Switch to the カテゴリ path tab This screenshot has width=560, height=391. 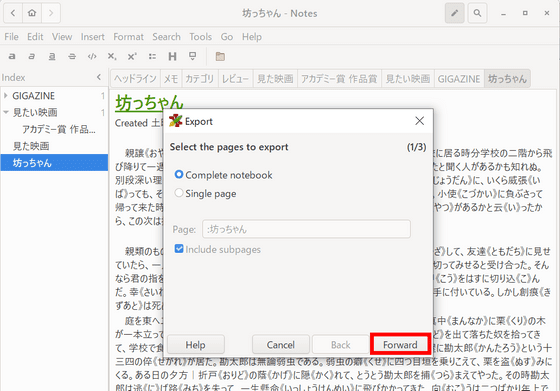tap(200, 79)
